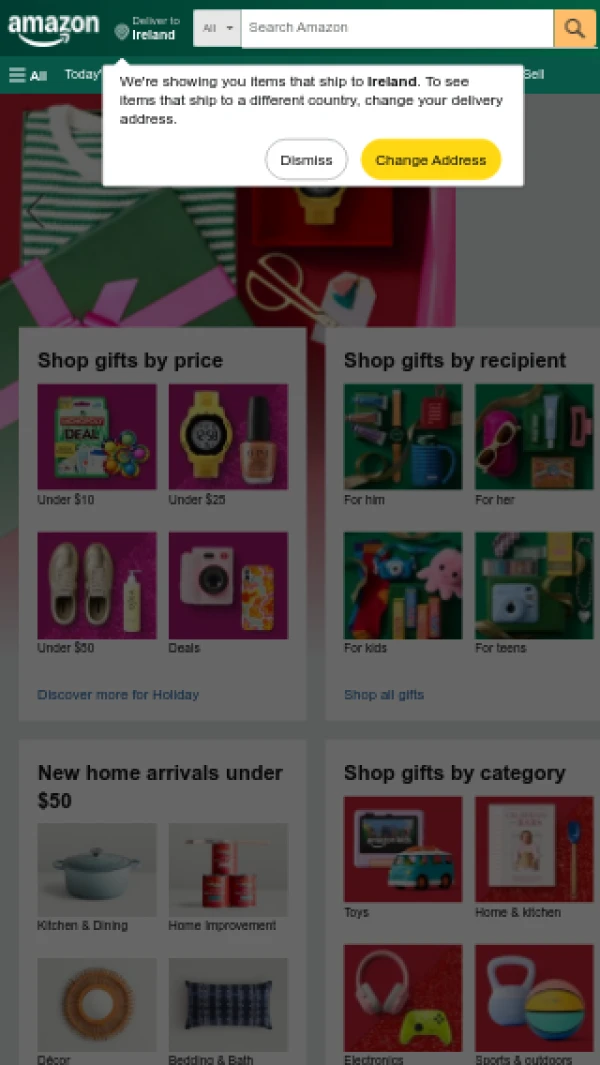
Task: Click Discover more for Holiday link
Action: pos(118,695)
